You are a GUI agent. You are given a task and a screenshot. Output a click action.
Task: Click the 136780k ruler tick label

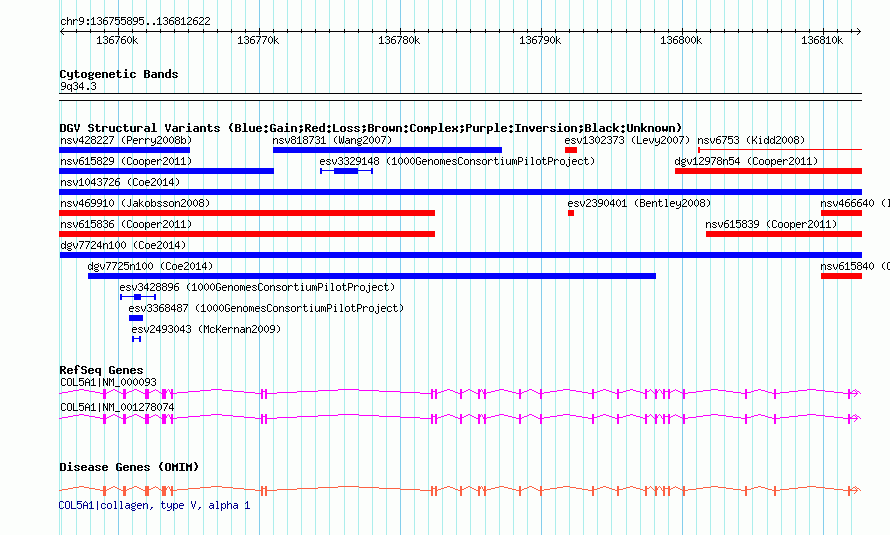click(x=399, y=40)
